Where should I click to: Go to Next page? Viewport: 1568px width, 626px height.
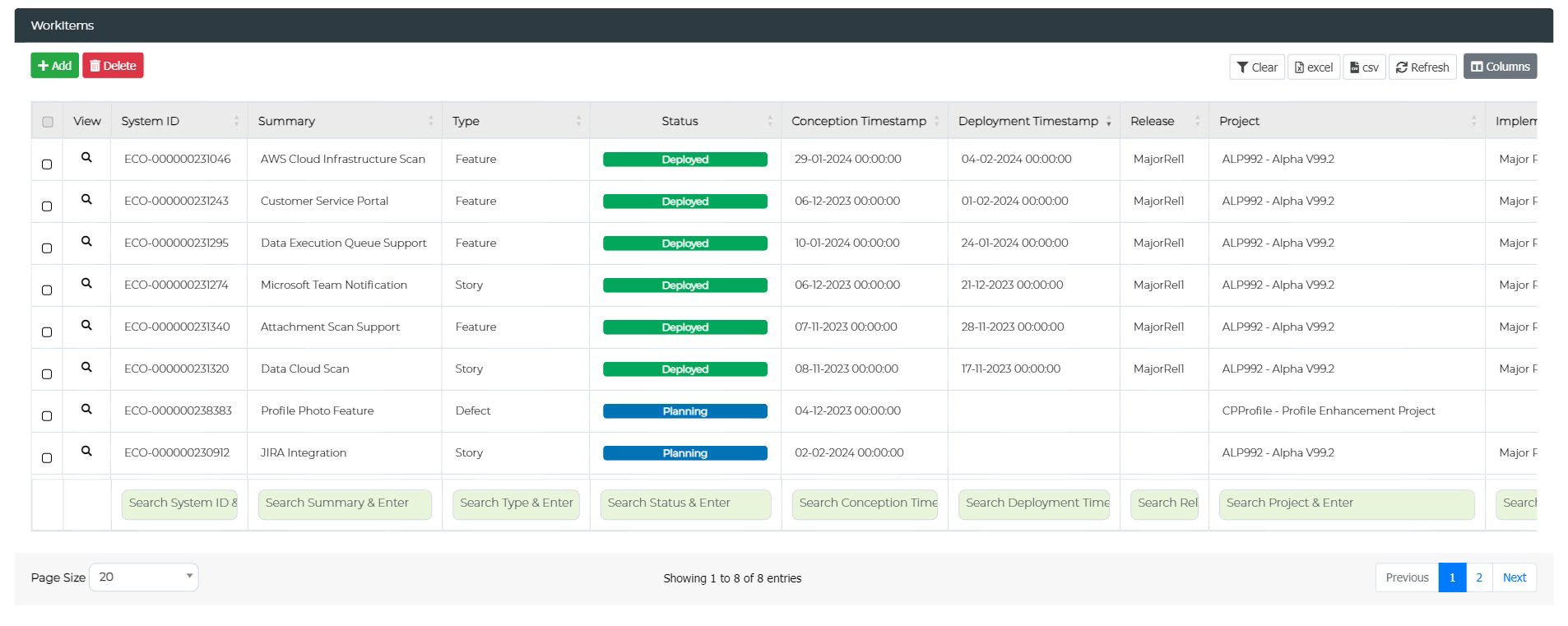click(x=1514, y=577)
